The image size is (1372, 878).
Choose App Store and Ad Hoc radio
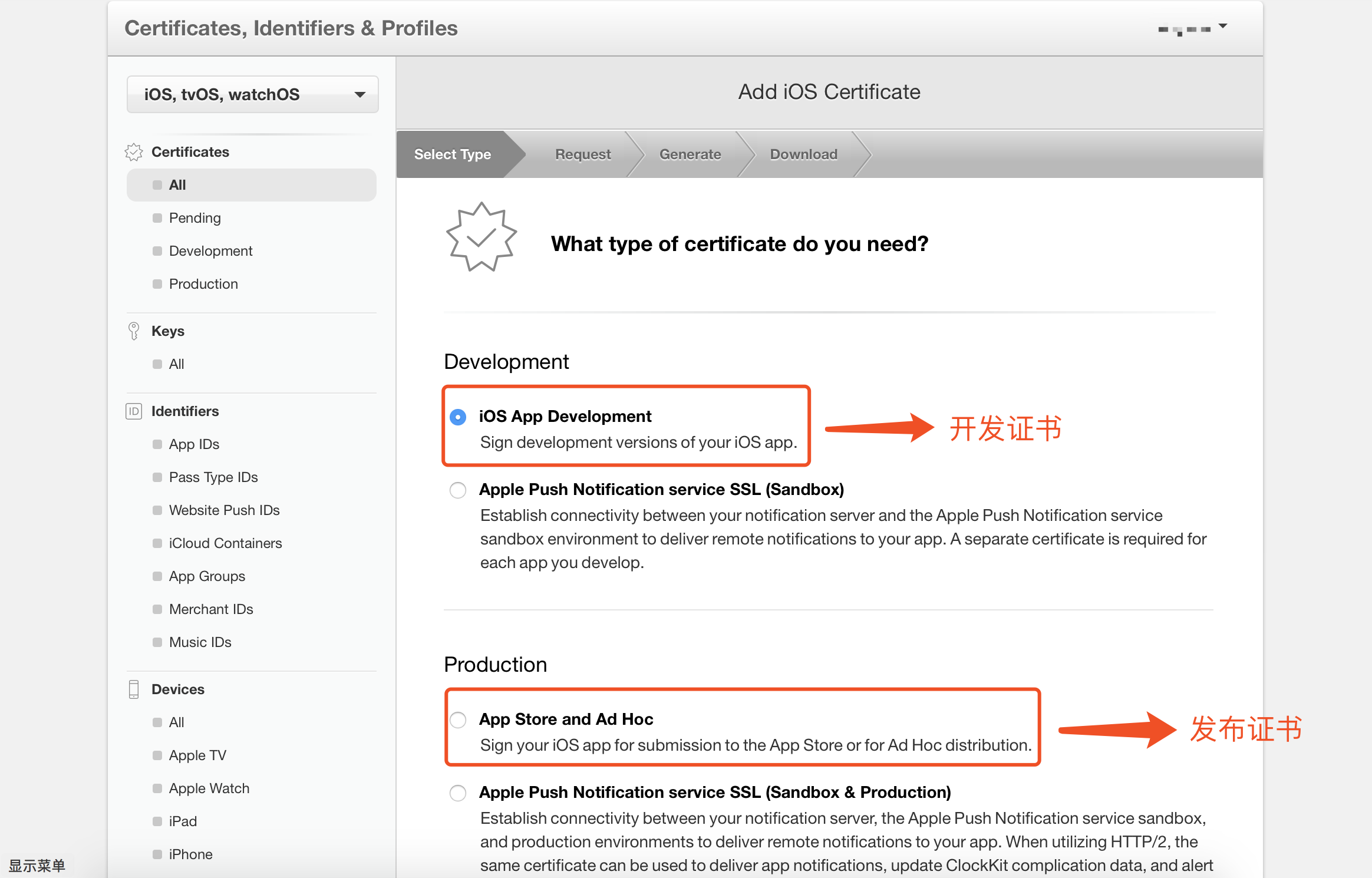pyautogui.click(x=458, y=720)
